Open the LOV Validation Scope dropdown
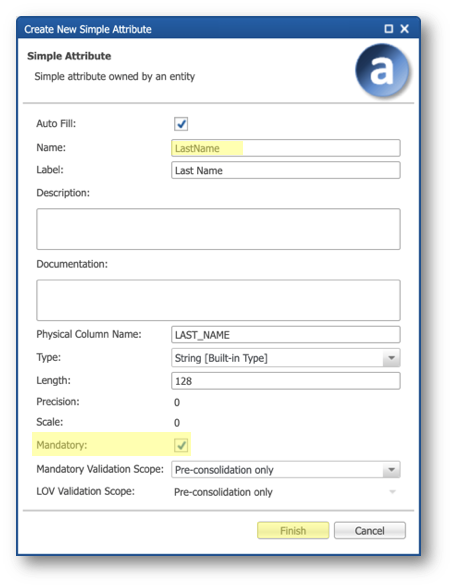Image resolution: width=452 pixels, height=587 pixels. coord(392,492)
